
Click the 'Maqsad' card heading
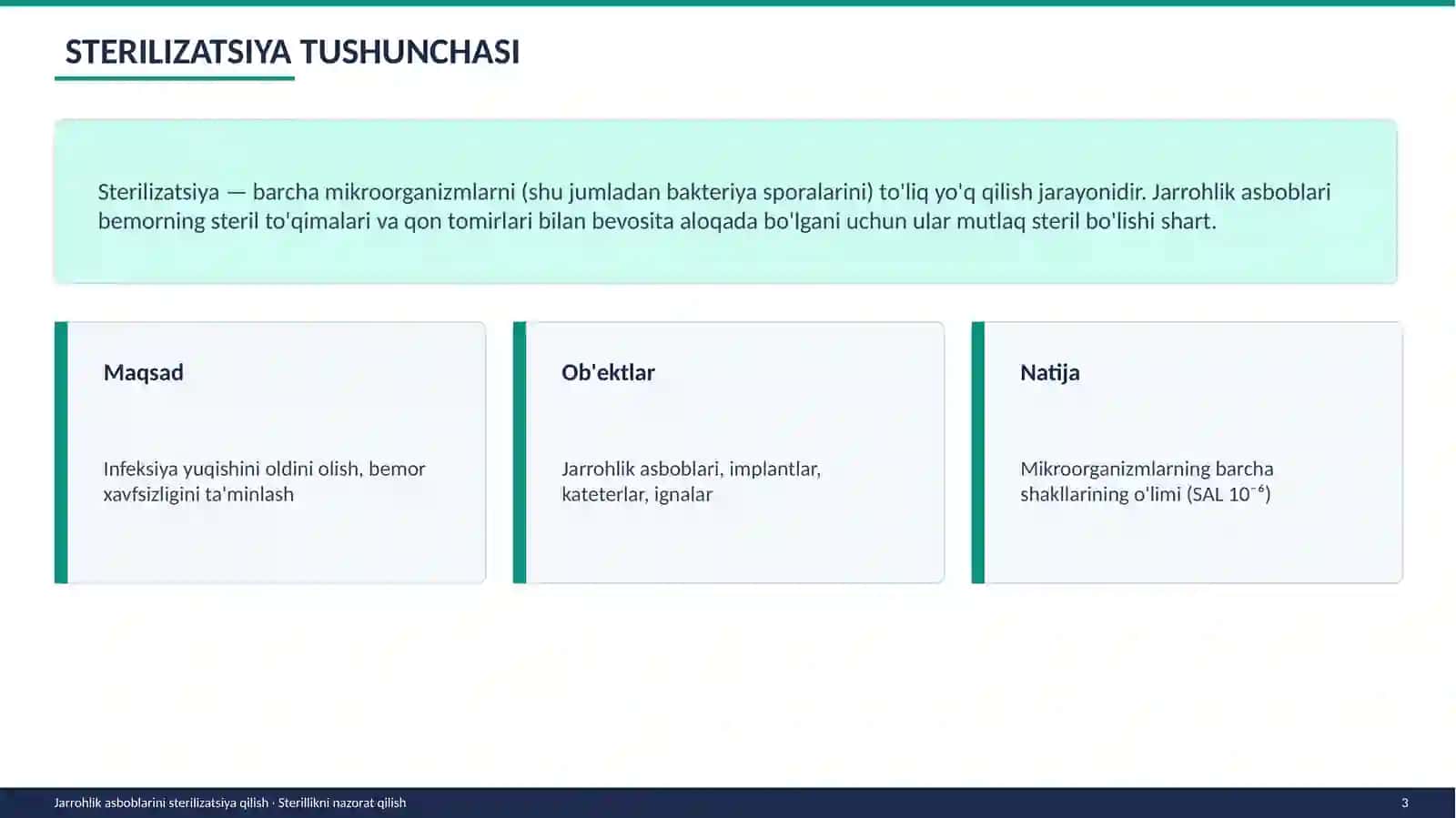[x=144, y=372]
